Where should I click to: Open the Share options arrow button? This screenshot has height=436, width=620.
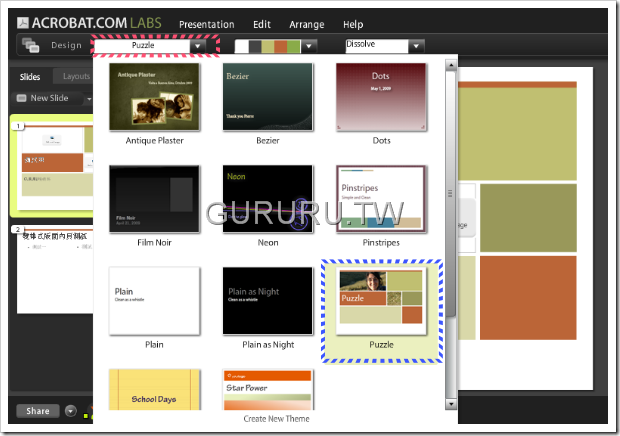(x=70, y=411)
